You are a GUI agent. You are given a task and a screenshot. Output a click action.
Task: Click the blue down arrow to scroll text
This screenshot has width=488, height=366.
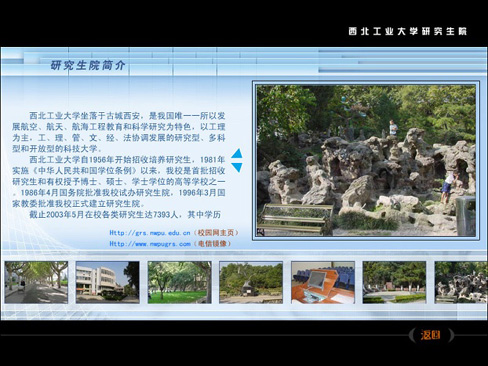pos(237,167)
